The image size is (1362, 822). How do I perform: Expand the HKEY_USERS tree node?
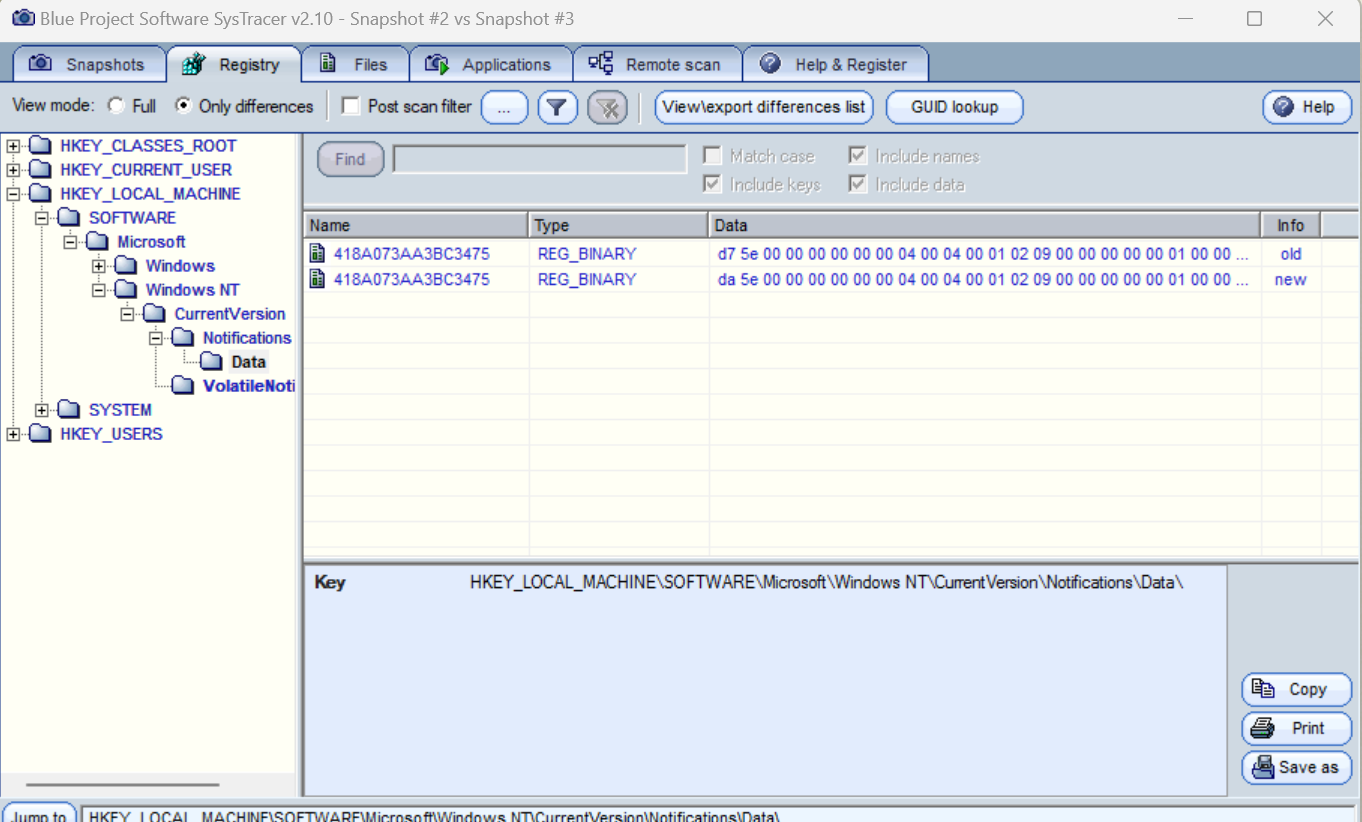coord(13,434)
